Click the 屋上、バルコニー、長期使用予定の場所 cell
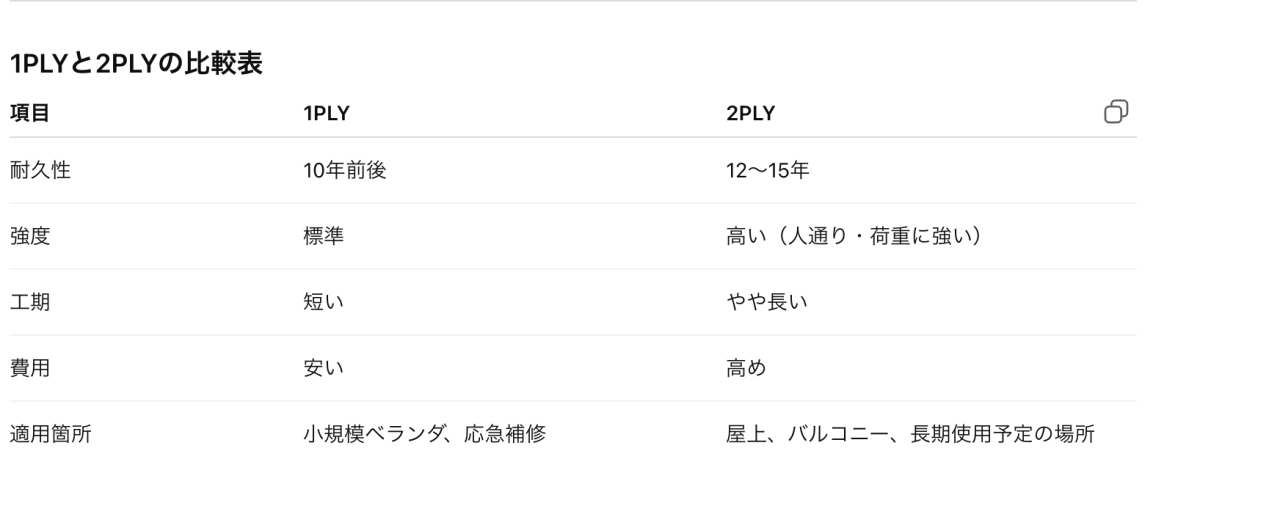 910,434
